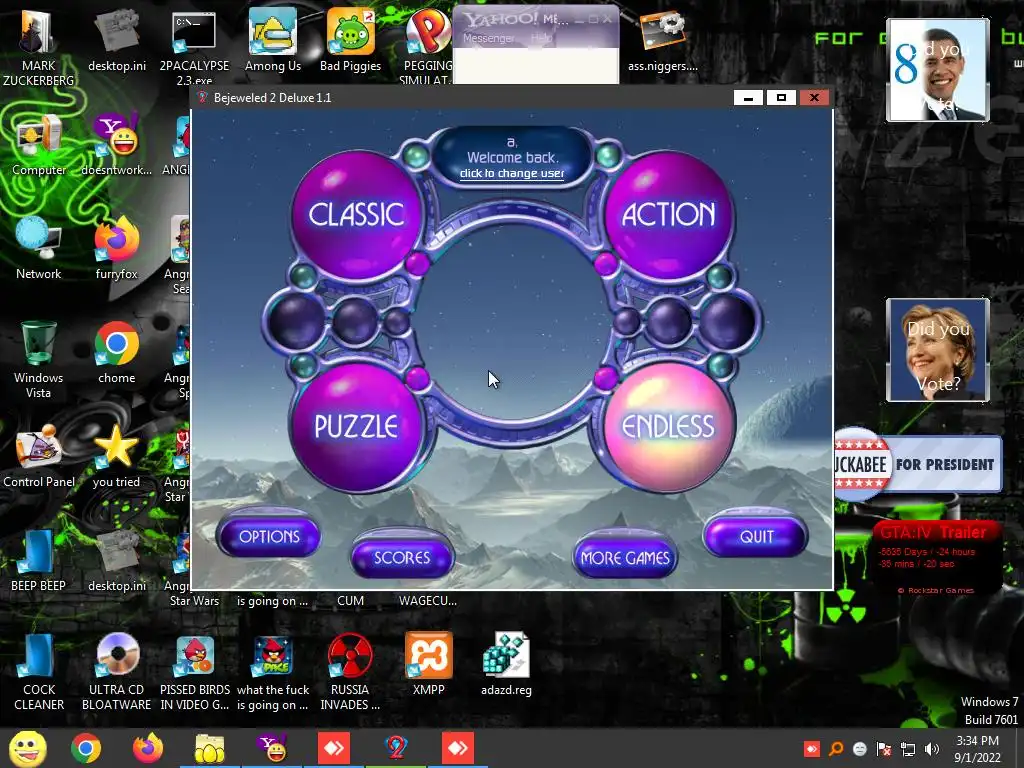Open More Games in Bejeweled
Screen dimensions: 1024x768
625,557
